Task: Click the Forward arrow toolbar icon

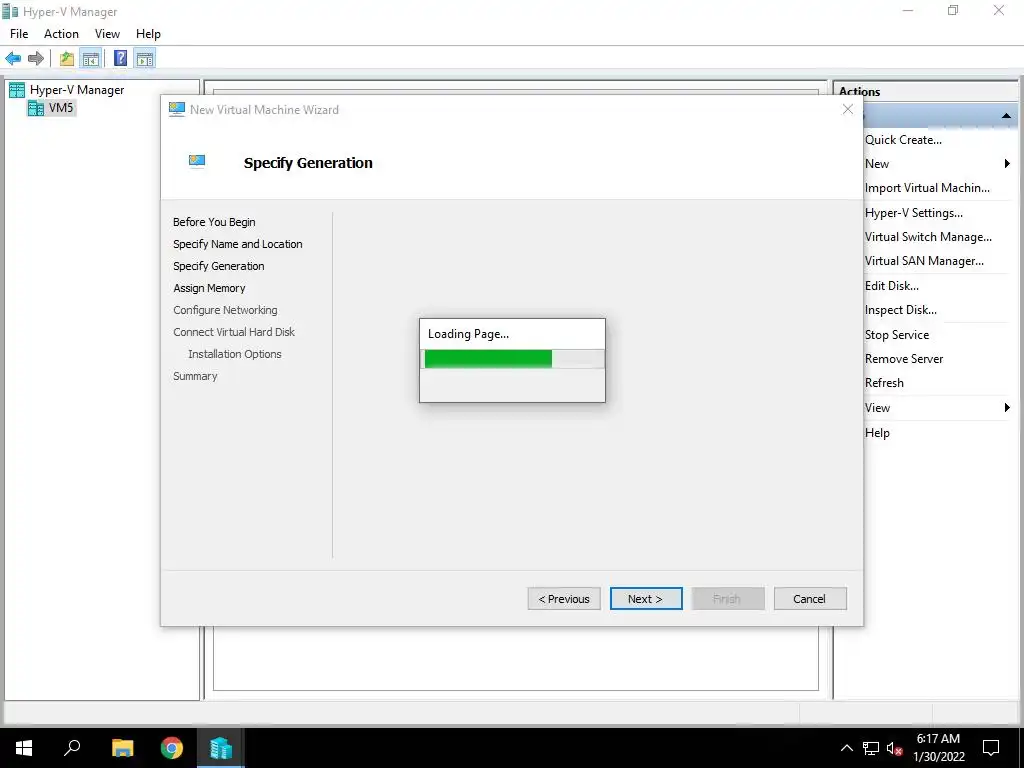Action: click(36, 59)
